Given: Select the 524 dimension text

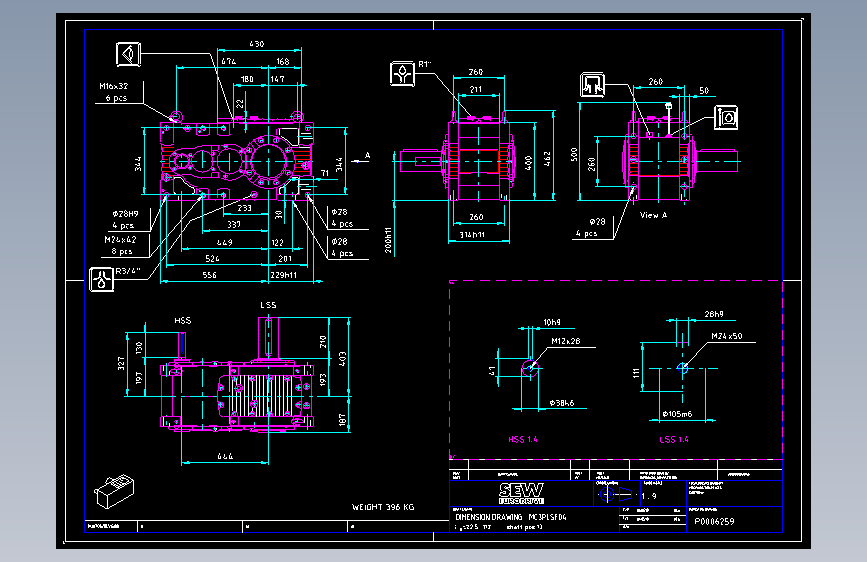Looking at the screenshot, I should point(212,258).
